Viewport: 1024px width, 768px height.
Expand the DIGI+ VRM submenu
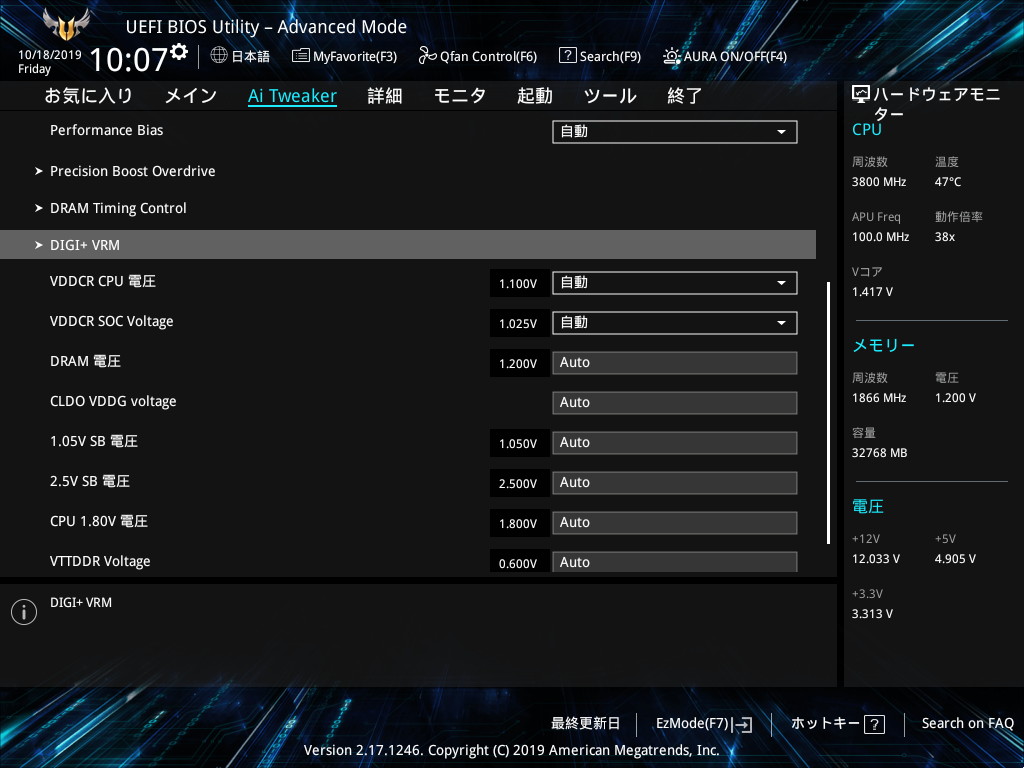point(408,245)
